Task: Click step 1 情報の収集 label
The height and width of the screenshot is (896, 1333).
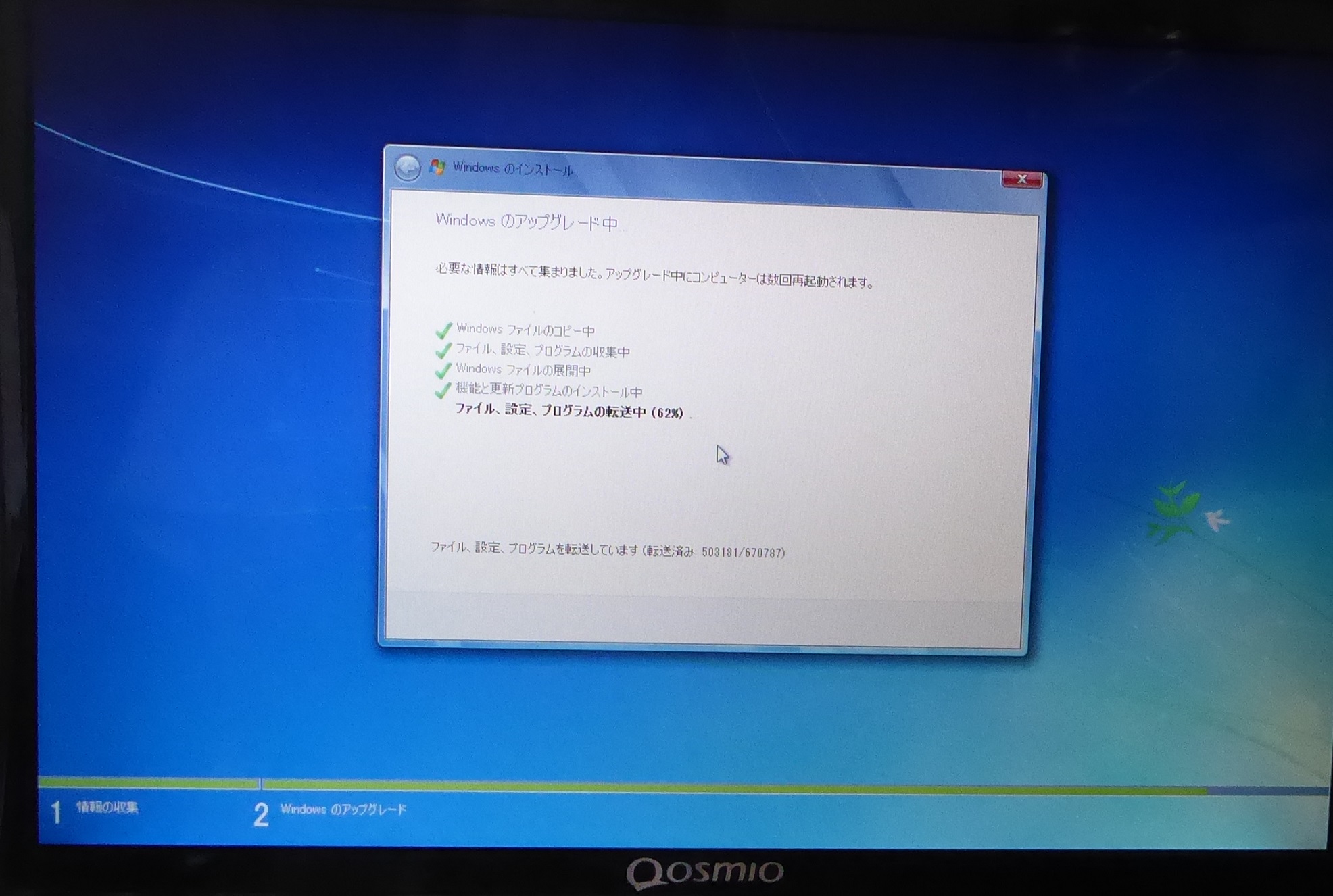Action: click(107, 807)
